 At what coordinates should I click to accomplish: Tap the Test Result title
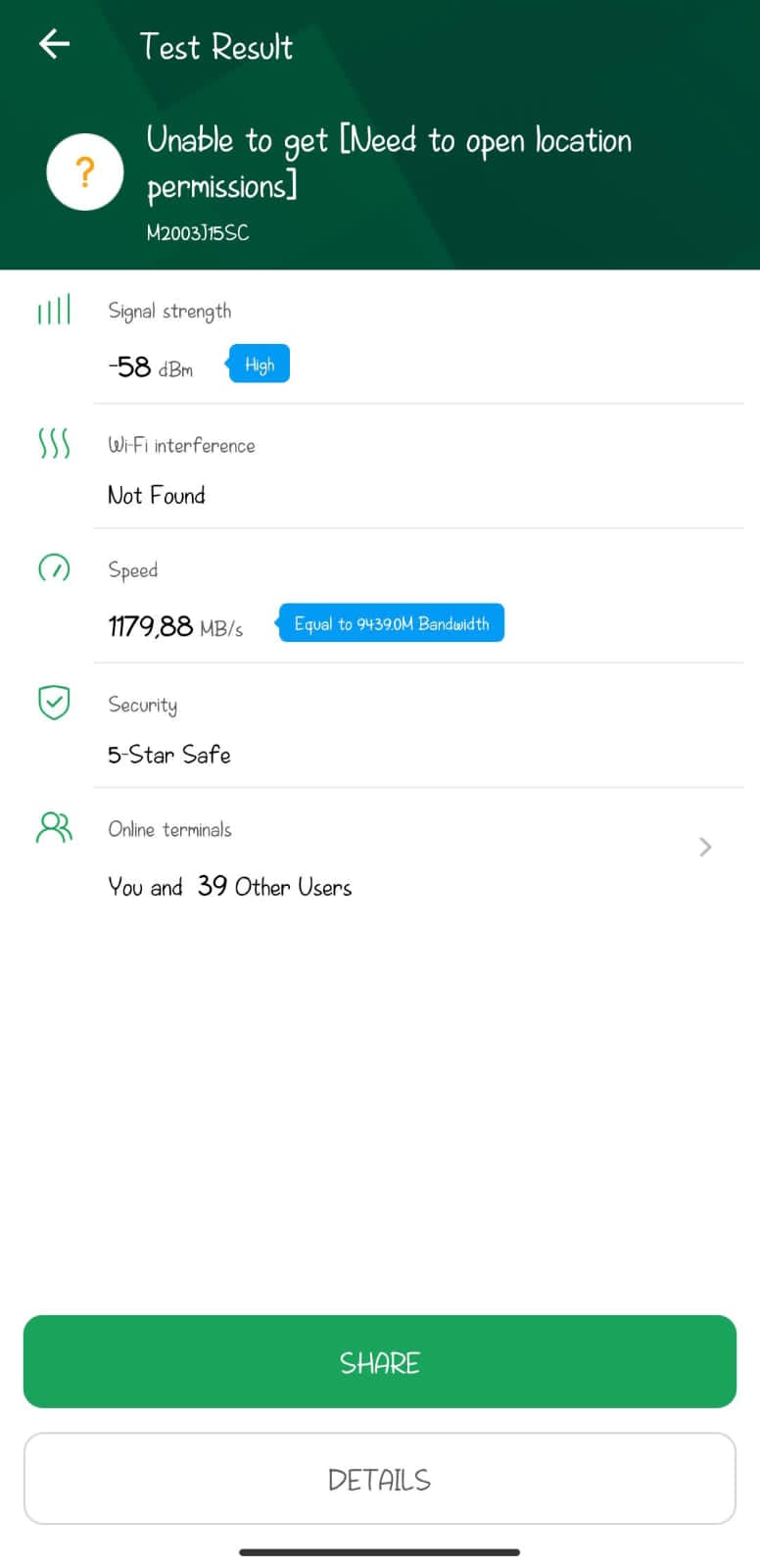tap(215, 46)
